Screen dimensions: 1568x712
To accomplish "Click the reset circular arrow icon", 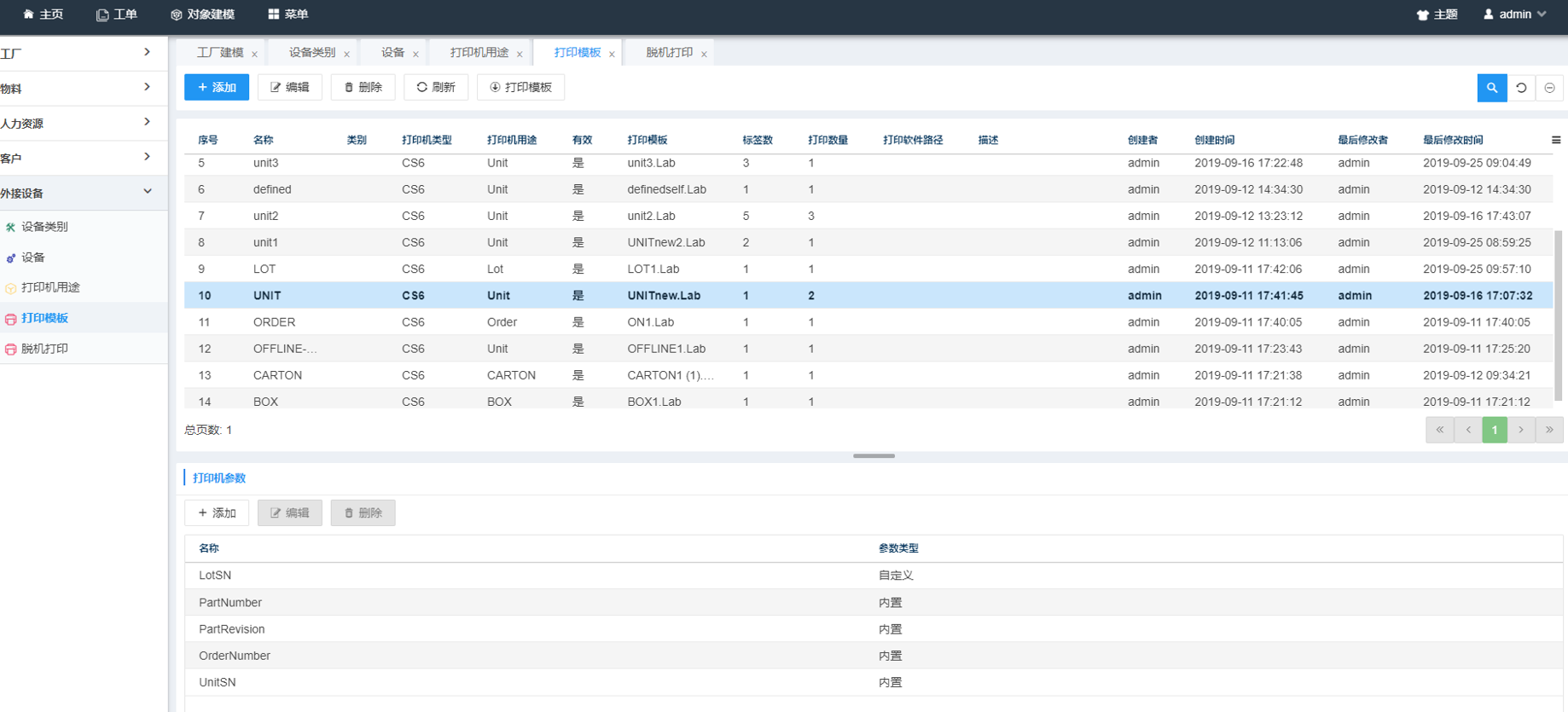I will [1521, 88].
